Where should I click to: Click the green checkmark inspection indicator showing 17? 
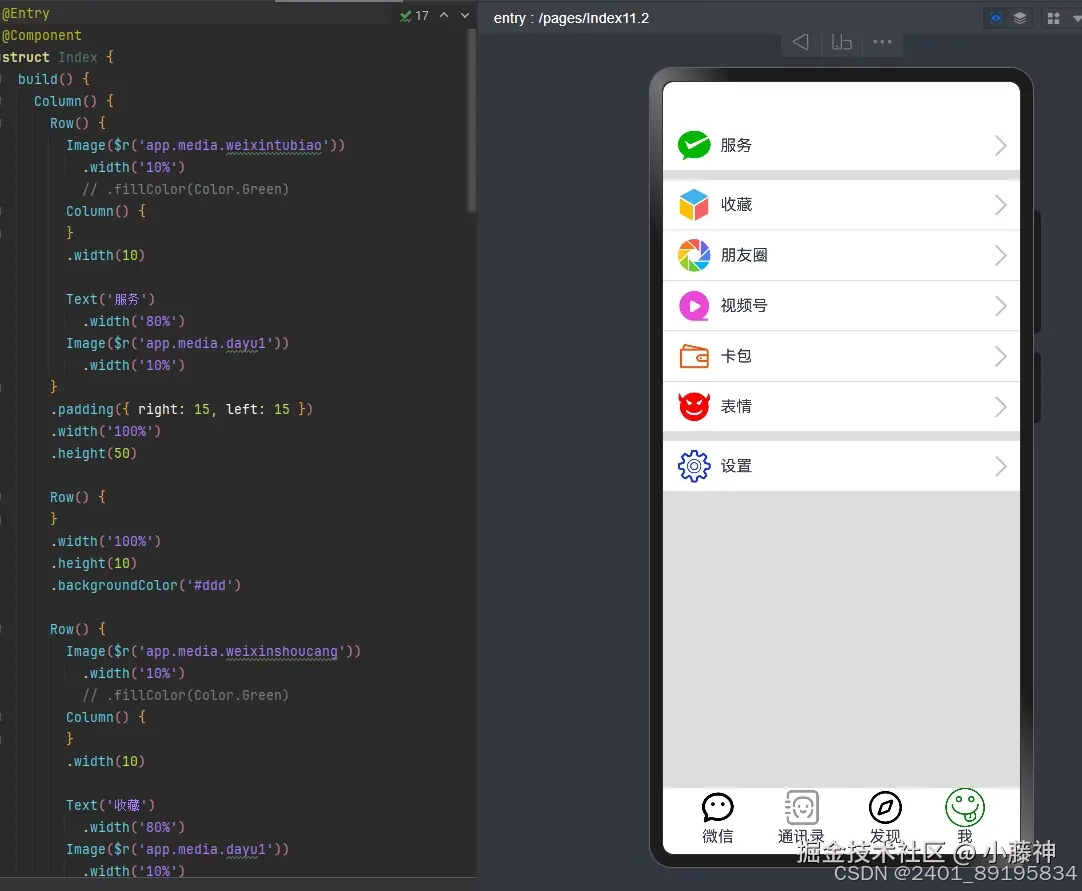tap(414, 15)
